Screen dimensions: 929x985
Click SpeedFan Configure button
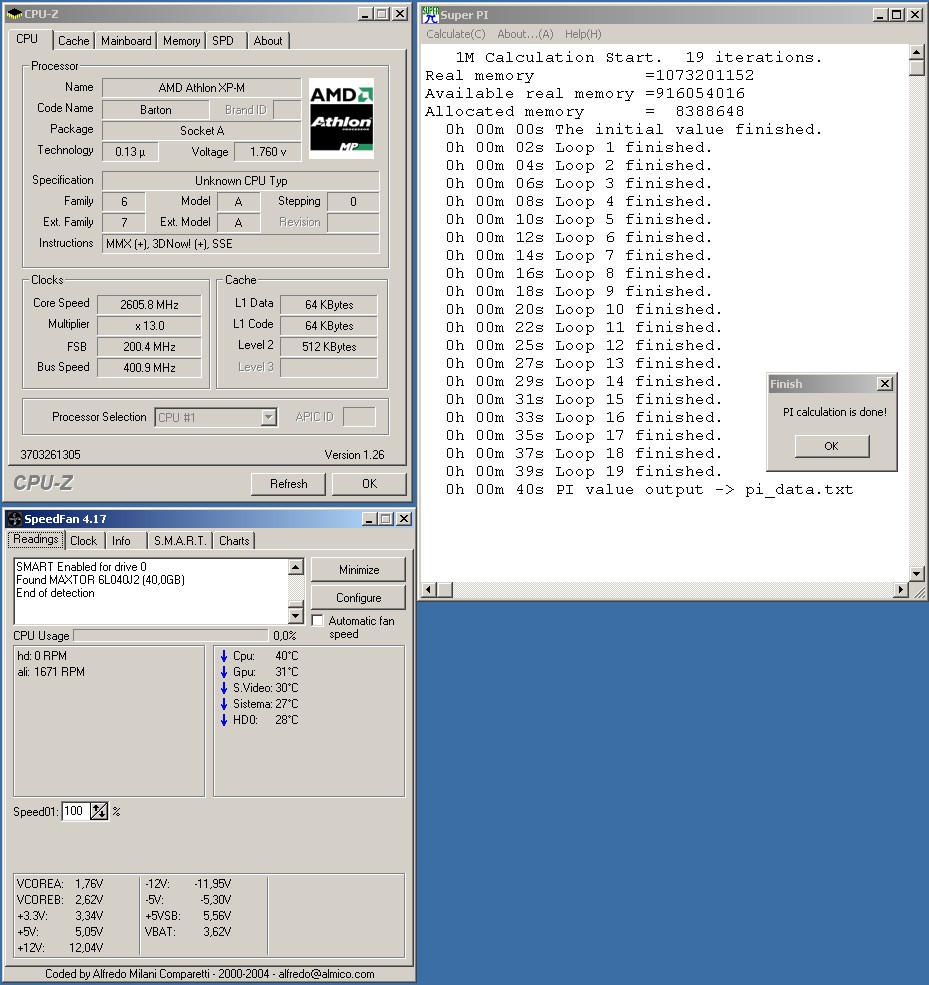click(359, 597)
